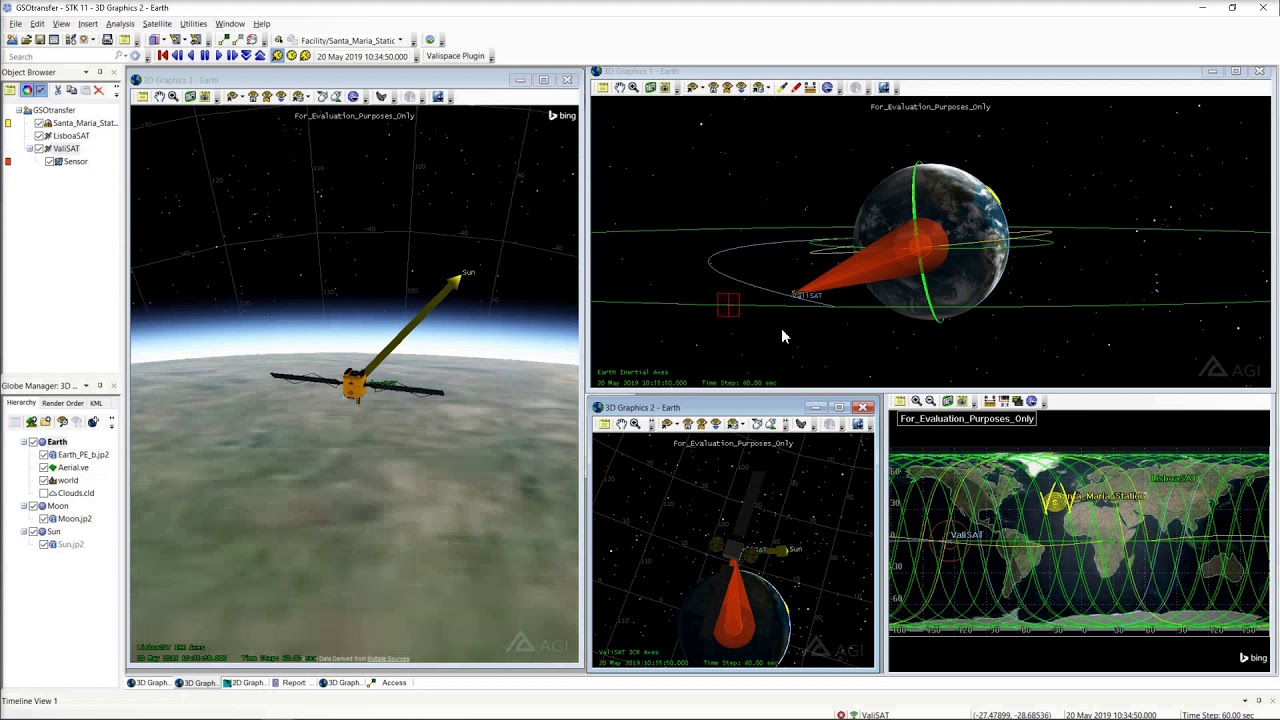Grab the globe in 3D Graphics 3 toolbar
The height and width of the screenshot is (720, 1280).
pyautogui.click(x=159, y=97)
